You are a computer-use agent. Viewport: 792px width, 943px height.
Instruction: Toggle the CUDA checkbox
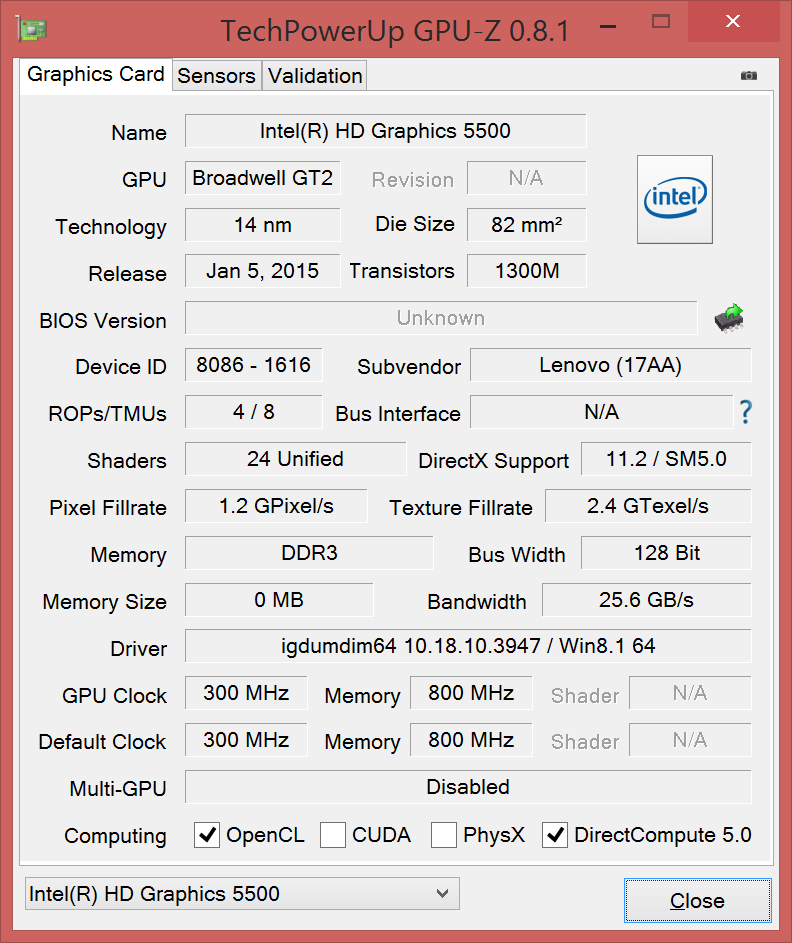click(x=333, y=835)
